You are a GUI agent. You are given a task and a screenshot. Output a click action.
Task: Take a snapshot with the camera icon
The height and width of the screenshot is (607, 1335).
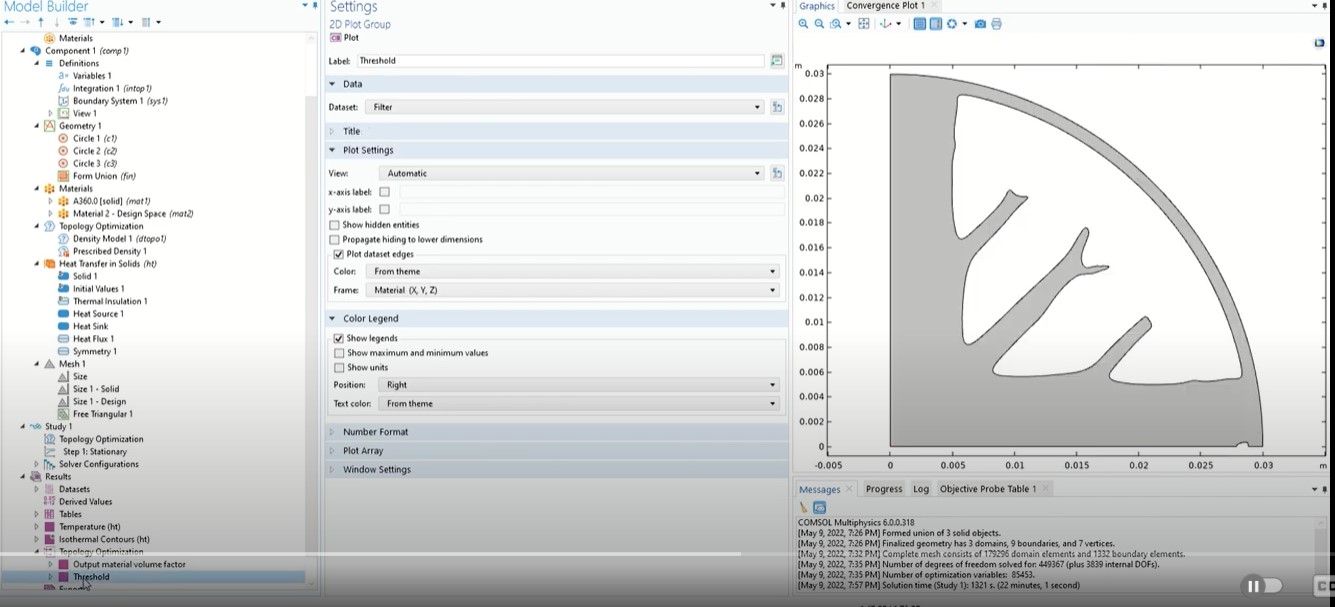tap(980, 24)
